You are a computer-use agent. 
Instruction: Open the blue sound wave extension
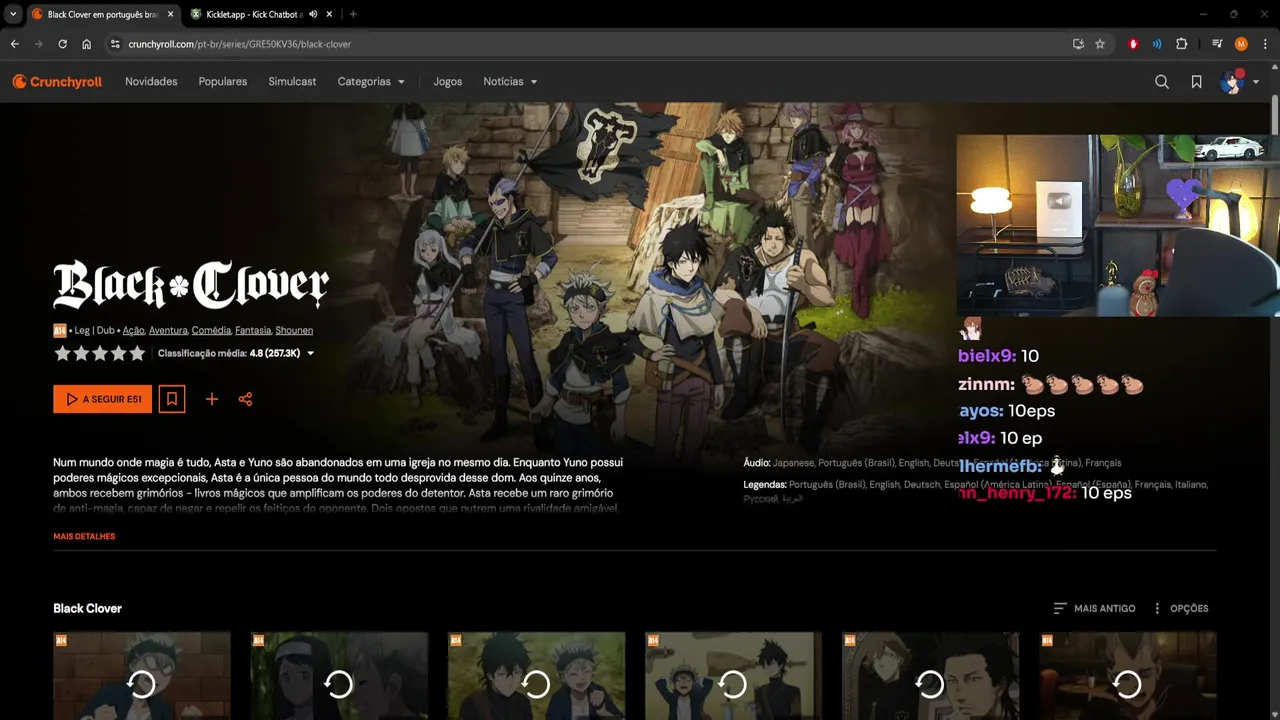(x=1157, y=44)
